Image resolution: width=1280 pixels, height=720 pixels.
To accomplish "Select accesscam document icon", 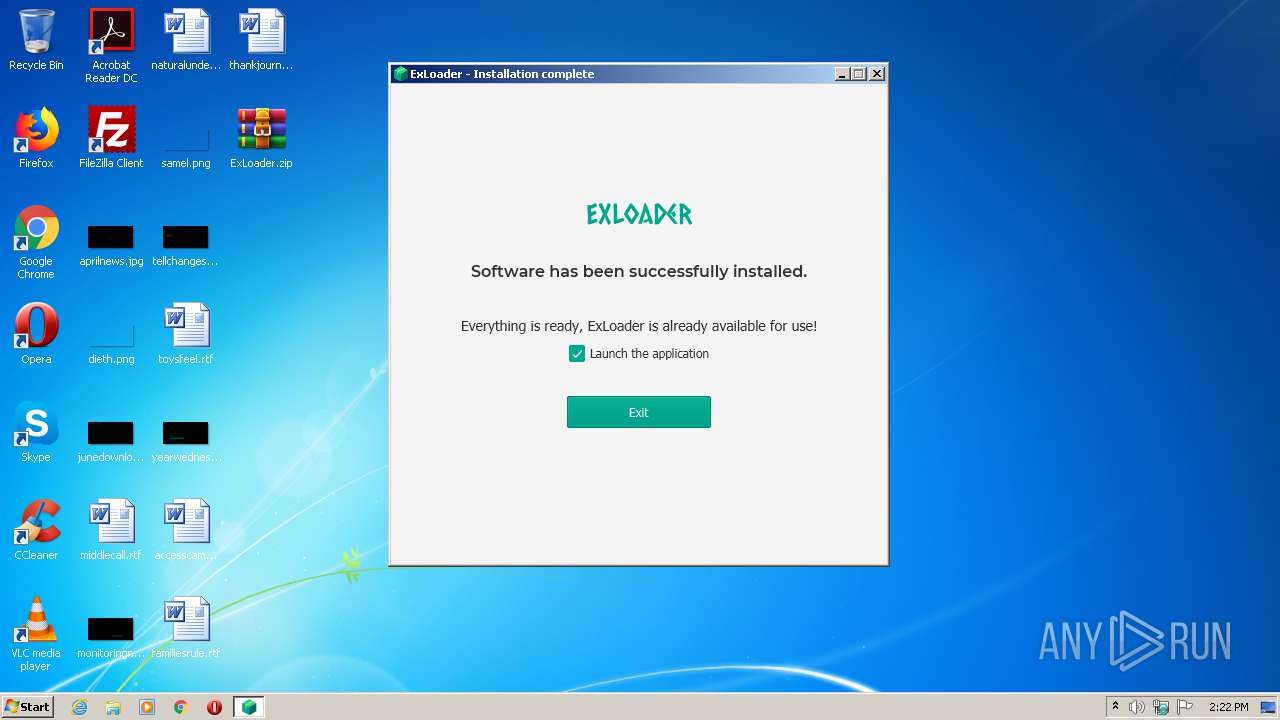I will tap(186, 530).
